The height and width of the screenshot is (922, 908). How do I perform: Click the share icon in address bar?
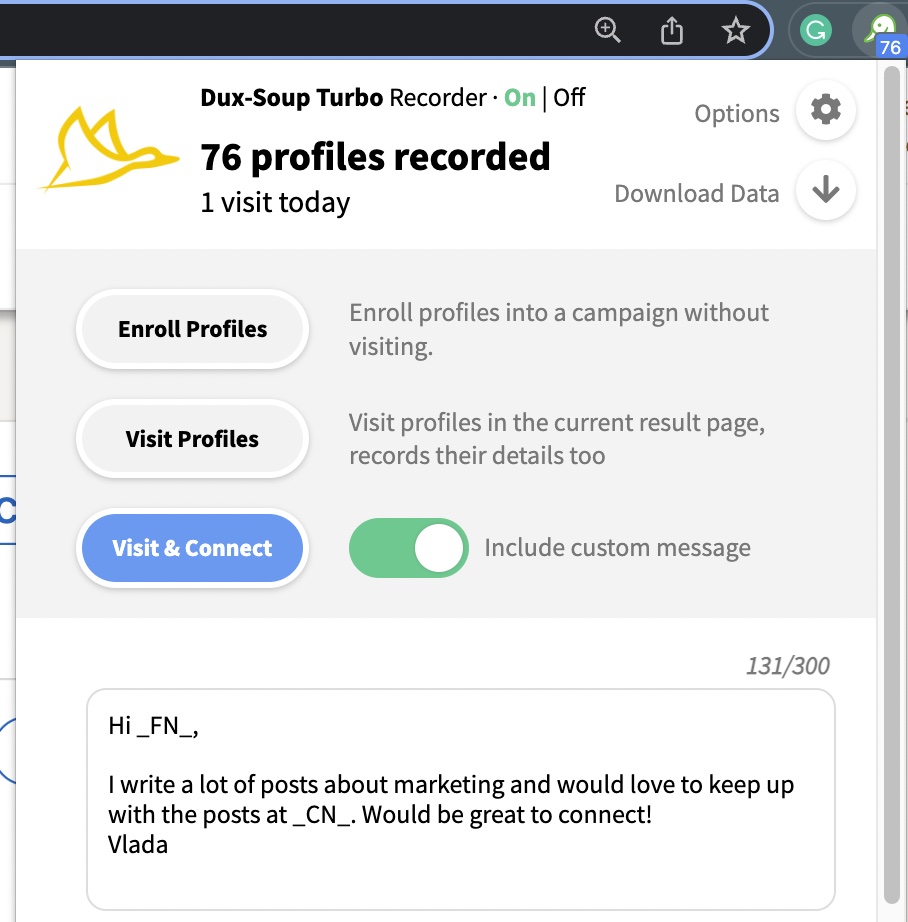coord(672,30)
